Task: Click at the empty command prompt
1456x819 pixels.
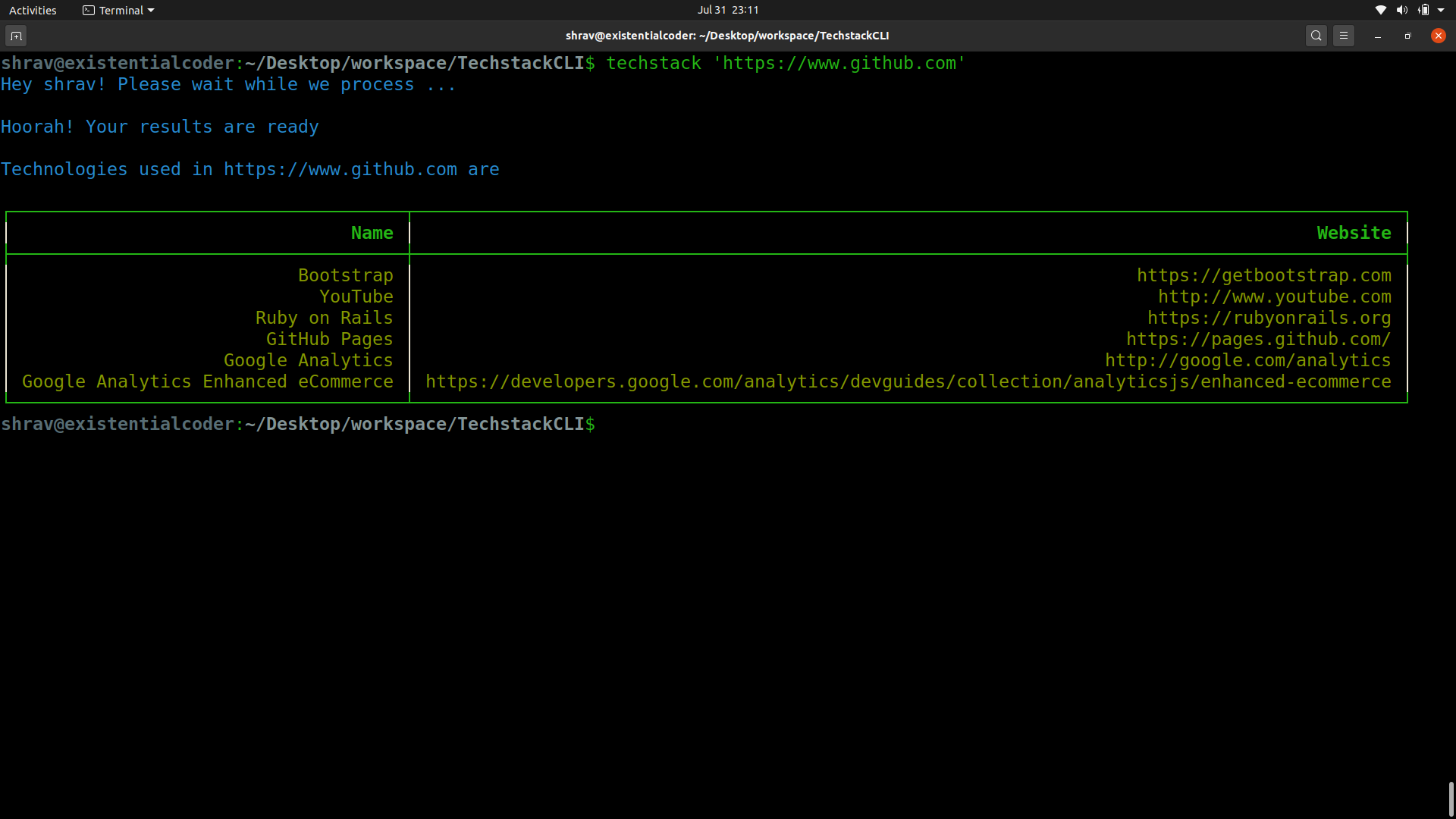Action: 607,424
